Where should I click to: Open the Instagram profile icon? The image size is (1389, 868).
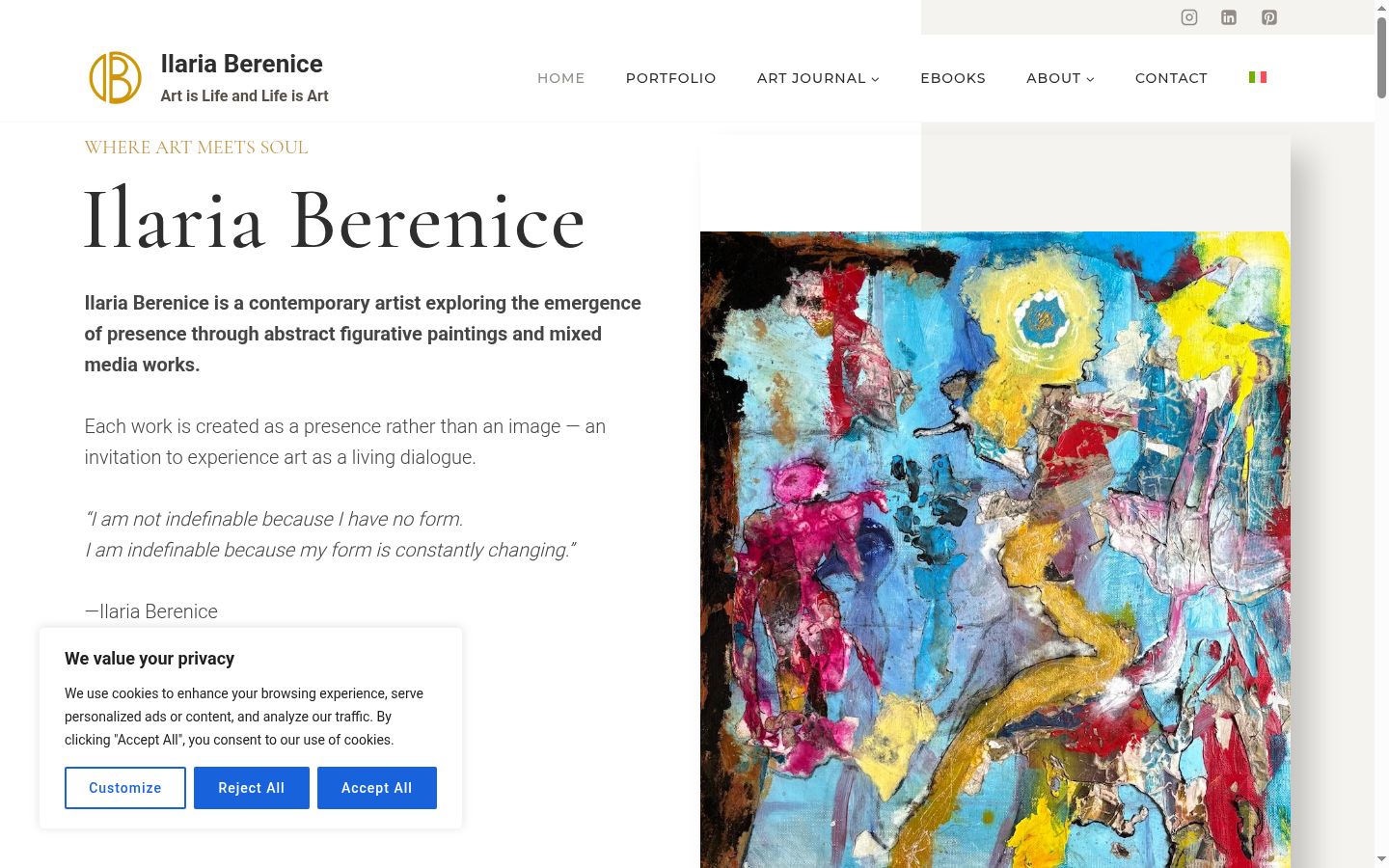click(x=1189, y=17)
